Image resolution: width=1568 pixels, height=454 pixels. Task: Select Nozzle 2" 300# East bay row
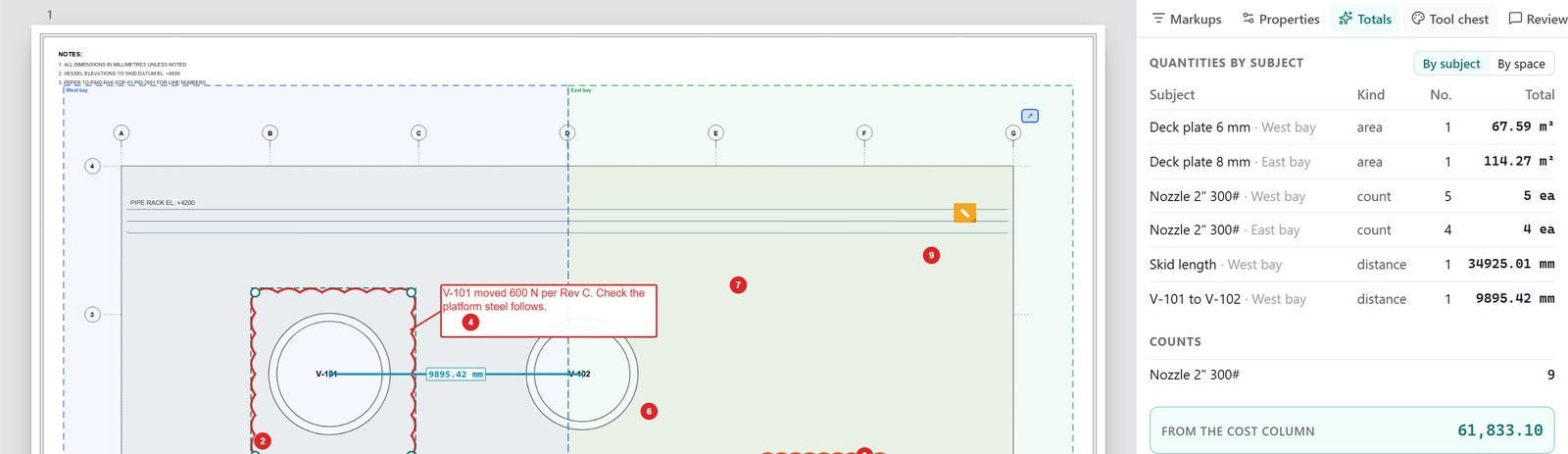(x=1352, y=230)
